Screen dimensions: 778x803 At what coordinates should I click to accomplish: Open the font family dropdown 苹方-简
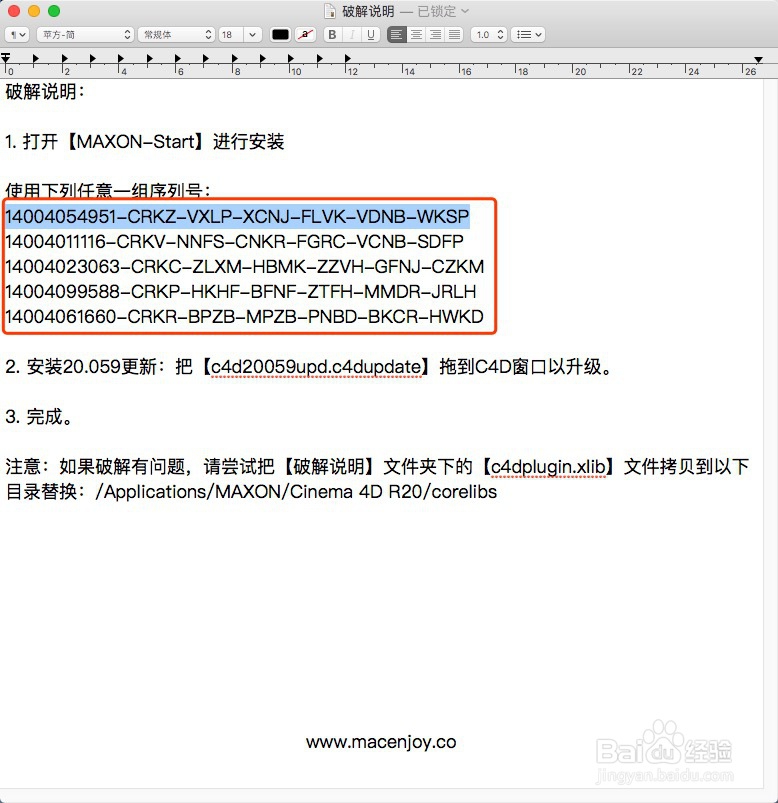click(85, 34)
